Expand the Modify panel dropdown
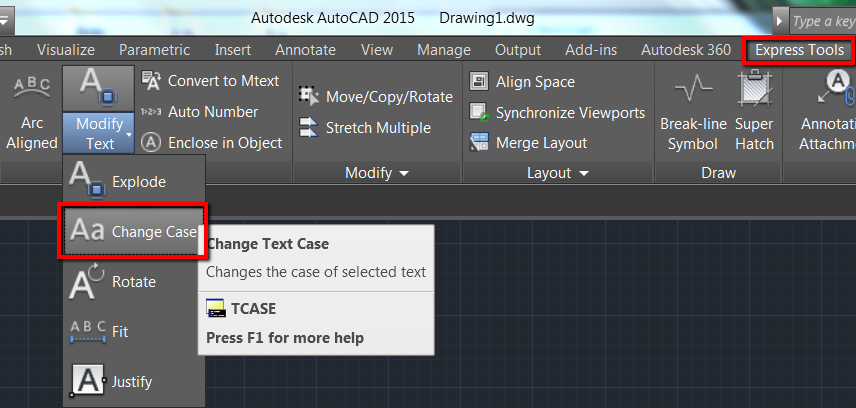856x408 pixels. pos(377,173)
